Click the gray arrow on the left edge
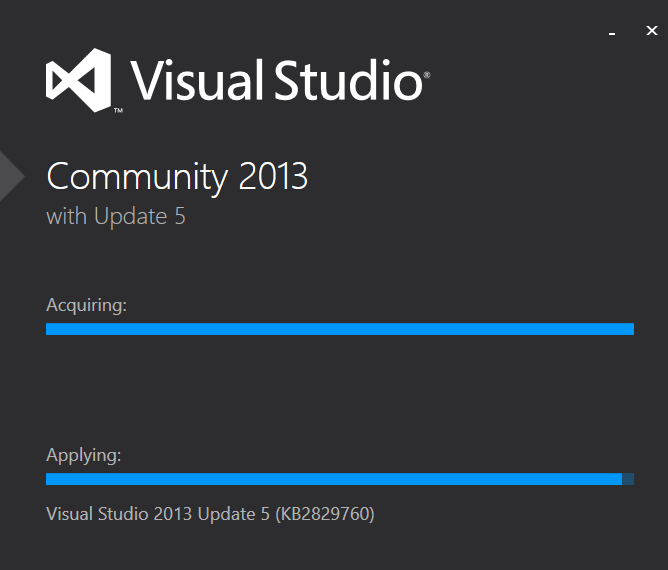668x570 pixels. tap(12, 176)
